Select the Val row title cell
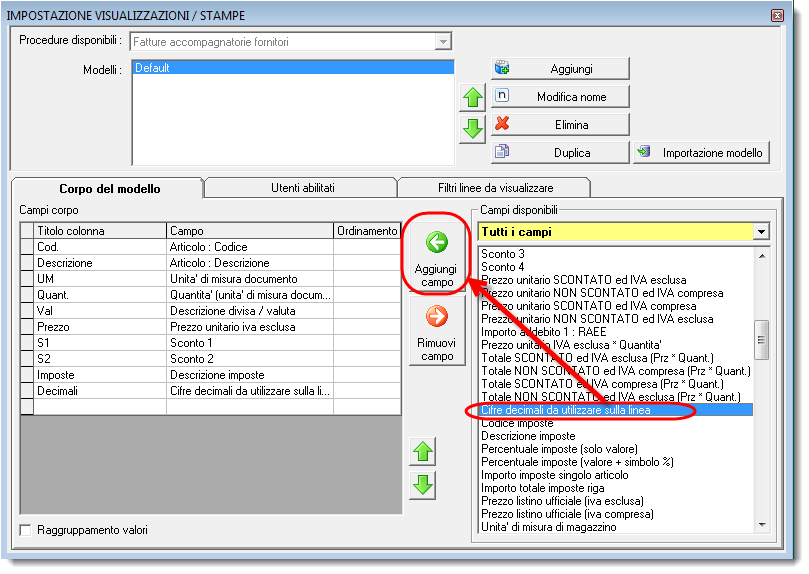The width and height of the screenshot is (809, 574). click(x=100, y=311)
